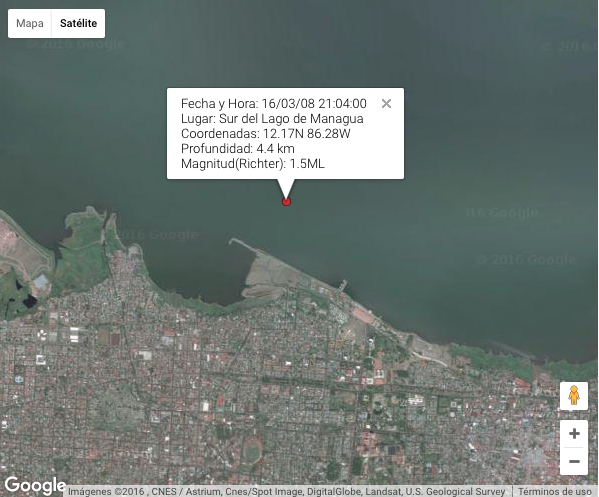Click the 'Fecha y Hora: 16/03/08 21:04:00' text
The width and height of the screenshot is (599, 497).
274,104
